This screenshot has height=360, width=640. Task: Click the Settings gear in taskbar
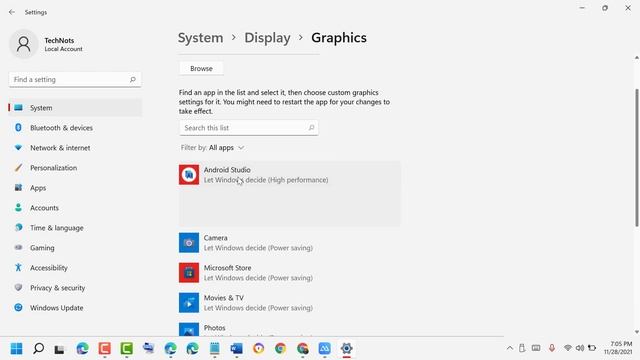347,349
